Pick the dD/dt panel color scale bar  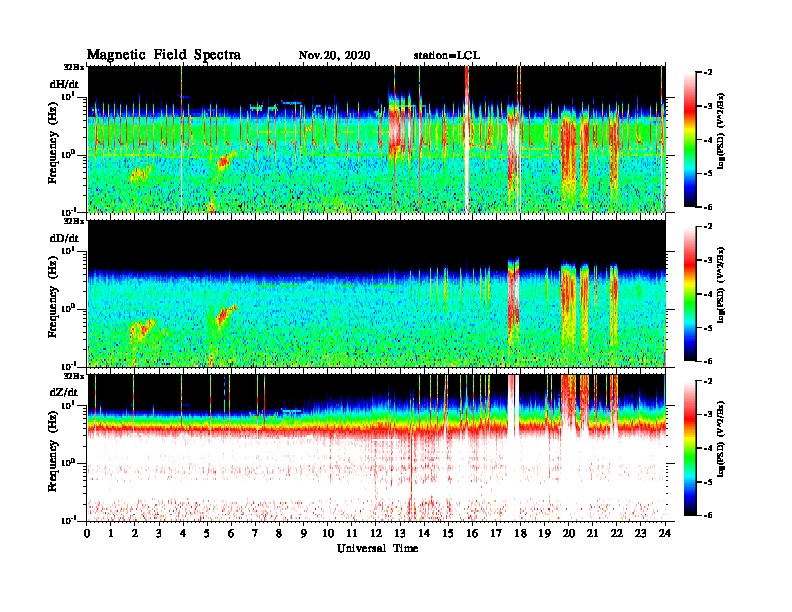[690, 293]
